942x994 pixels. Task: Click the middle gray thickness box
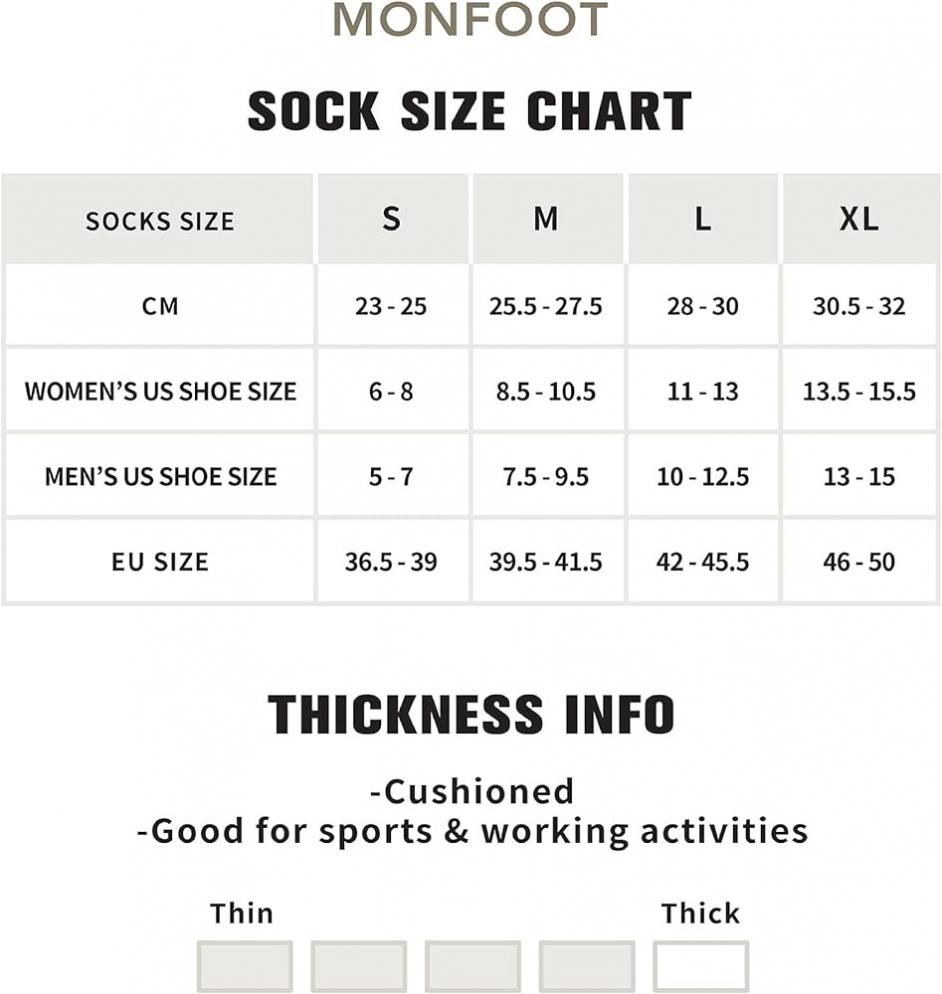point(473,966)
